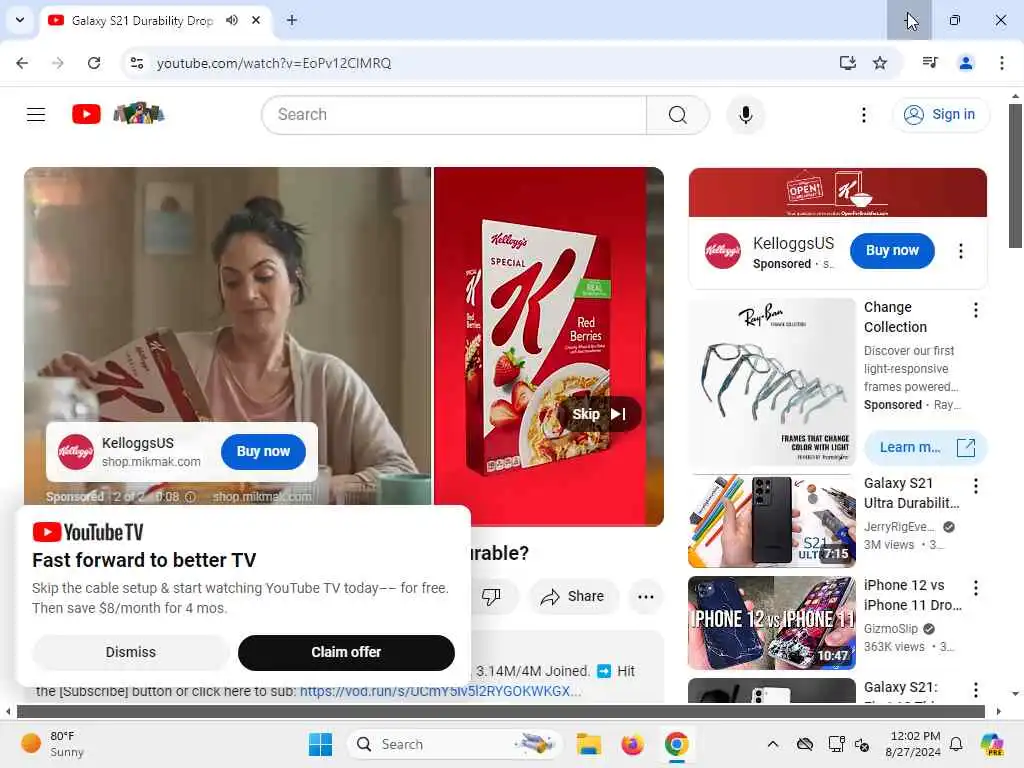Open the KelloggsUS channel avatar in sidebar

722,251
